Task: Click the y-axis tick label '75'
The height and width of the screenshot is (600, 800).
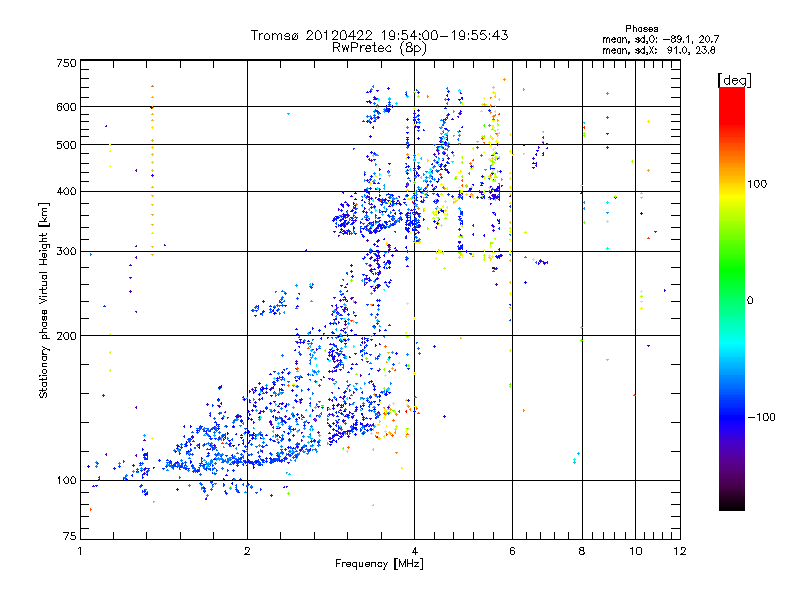Action: (x=70, y=536)
